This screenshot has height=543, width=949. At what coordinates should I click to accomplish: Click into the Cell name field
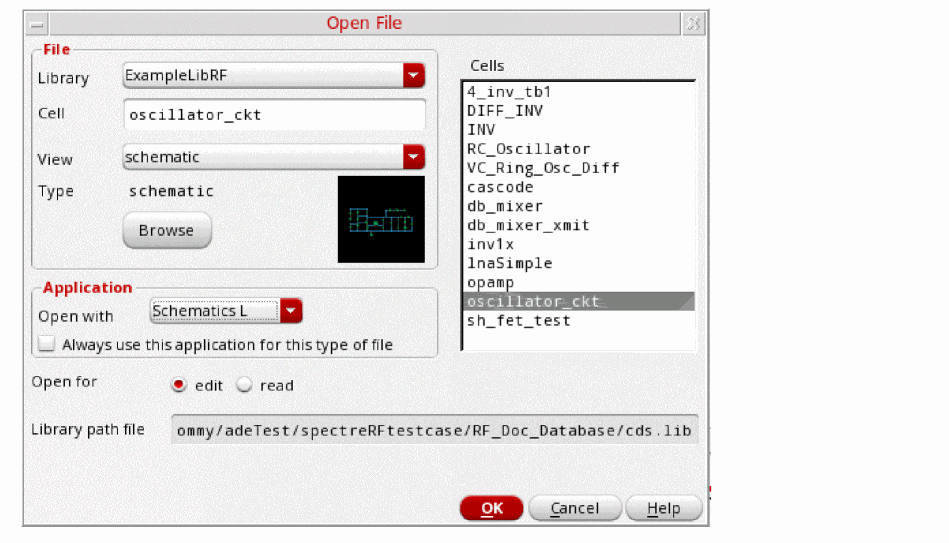273,115
